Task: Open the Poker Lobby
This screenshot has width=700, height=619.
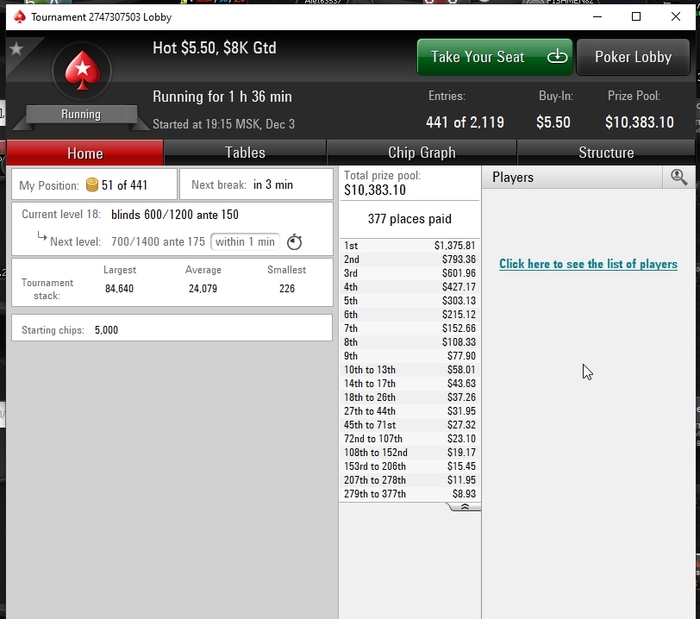Action: 633,57
